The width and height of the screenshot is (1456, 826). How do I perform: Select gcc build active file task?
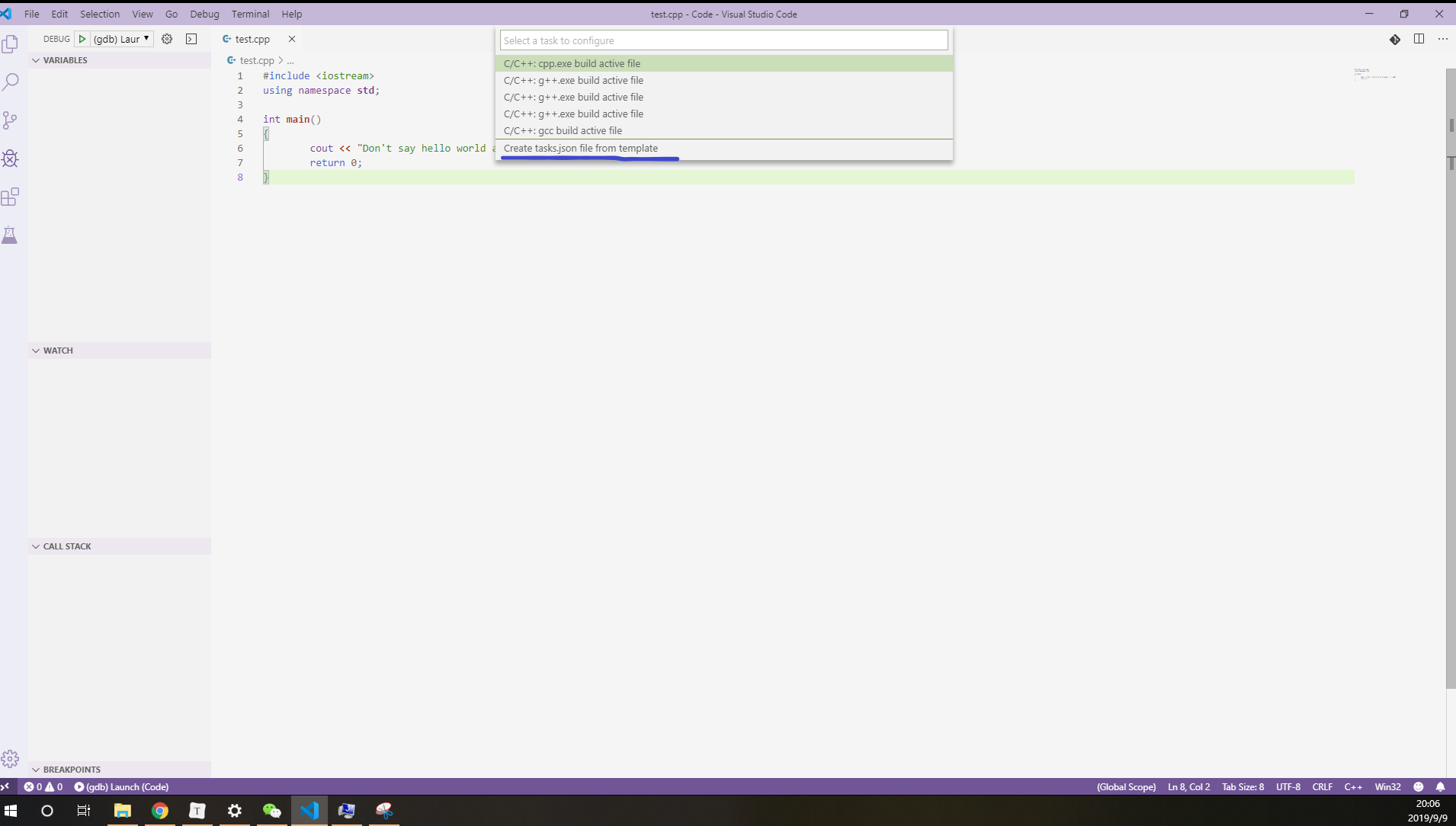723,130
